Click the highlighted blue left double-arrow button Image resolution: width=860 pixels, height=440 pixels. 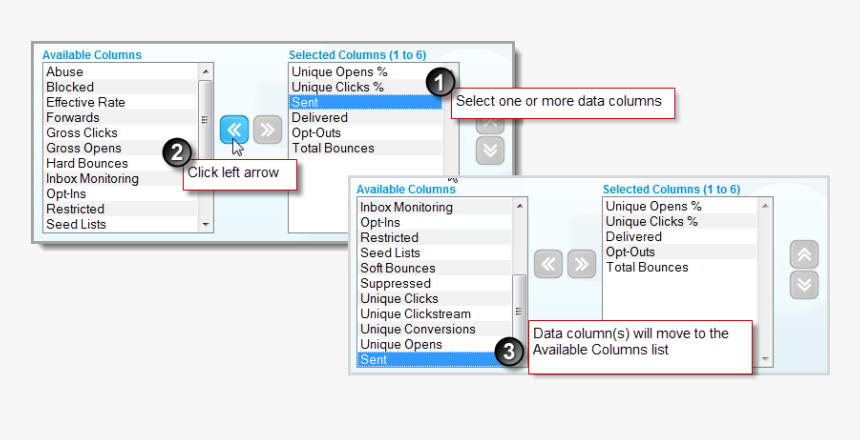point(234,129)
